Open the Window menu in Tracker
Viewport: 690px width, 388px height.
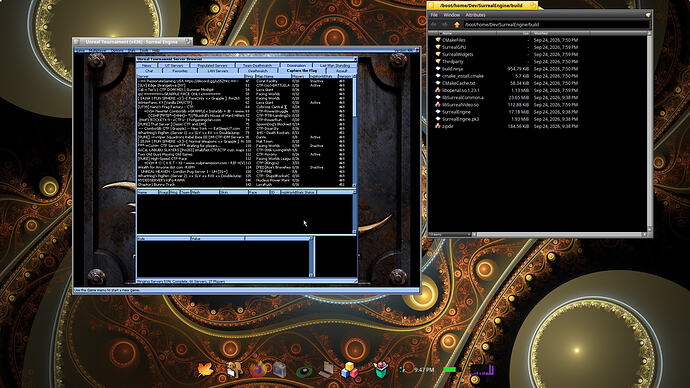click(x=451, y=15)
